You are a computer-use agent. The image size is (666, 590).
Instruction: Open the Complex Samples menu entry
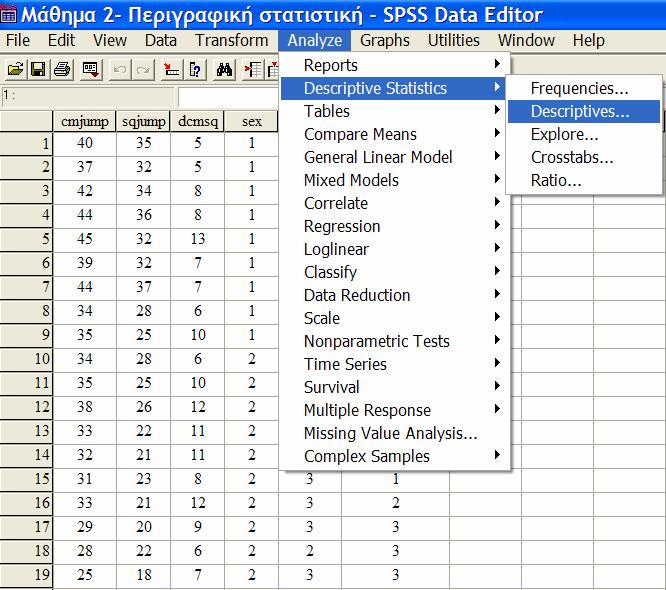(x=394, y=456)
